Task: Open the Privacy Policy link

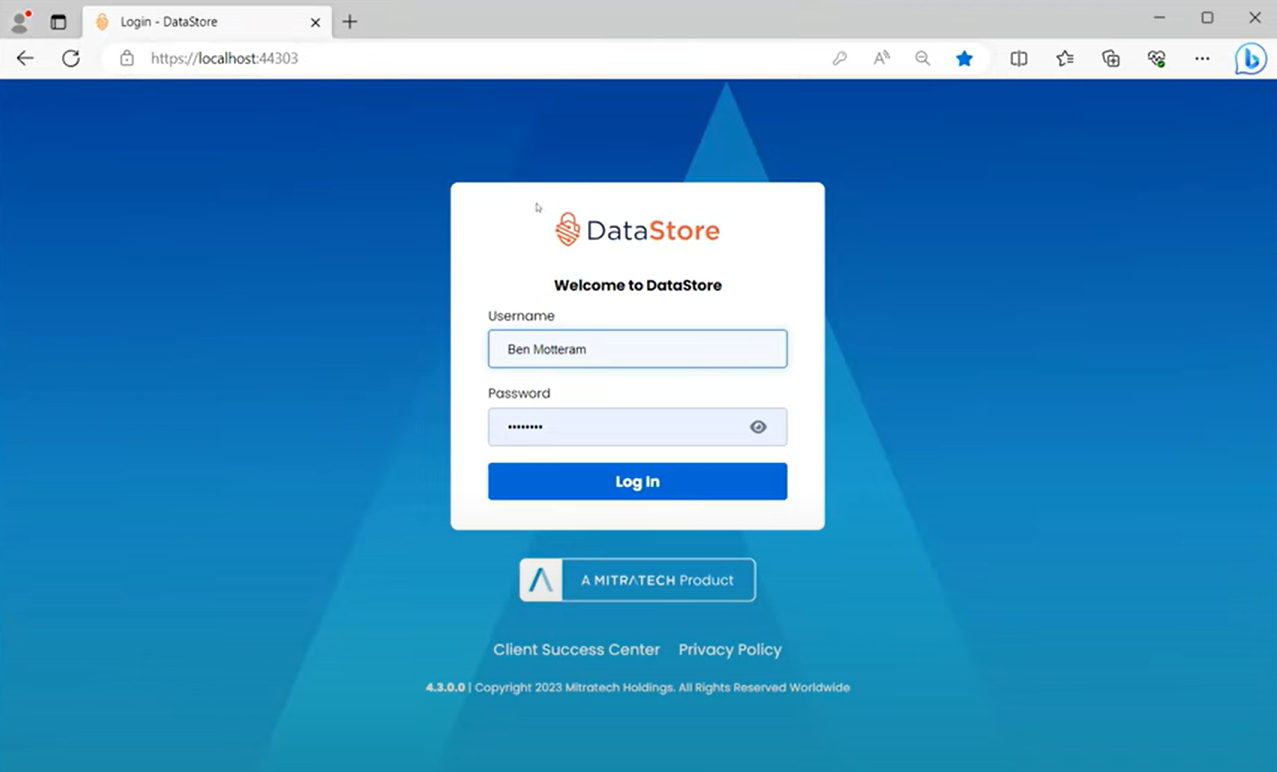Action: pos(730,649)
